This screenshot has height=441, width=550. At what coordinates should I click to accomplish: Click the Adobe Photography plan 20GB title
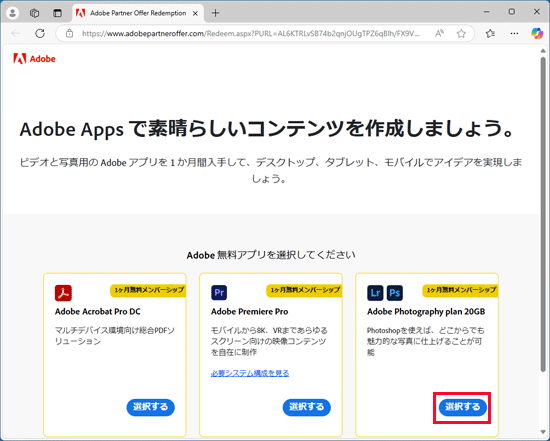pos(426,312)
